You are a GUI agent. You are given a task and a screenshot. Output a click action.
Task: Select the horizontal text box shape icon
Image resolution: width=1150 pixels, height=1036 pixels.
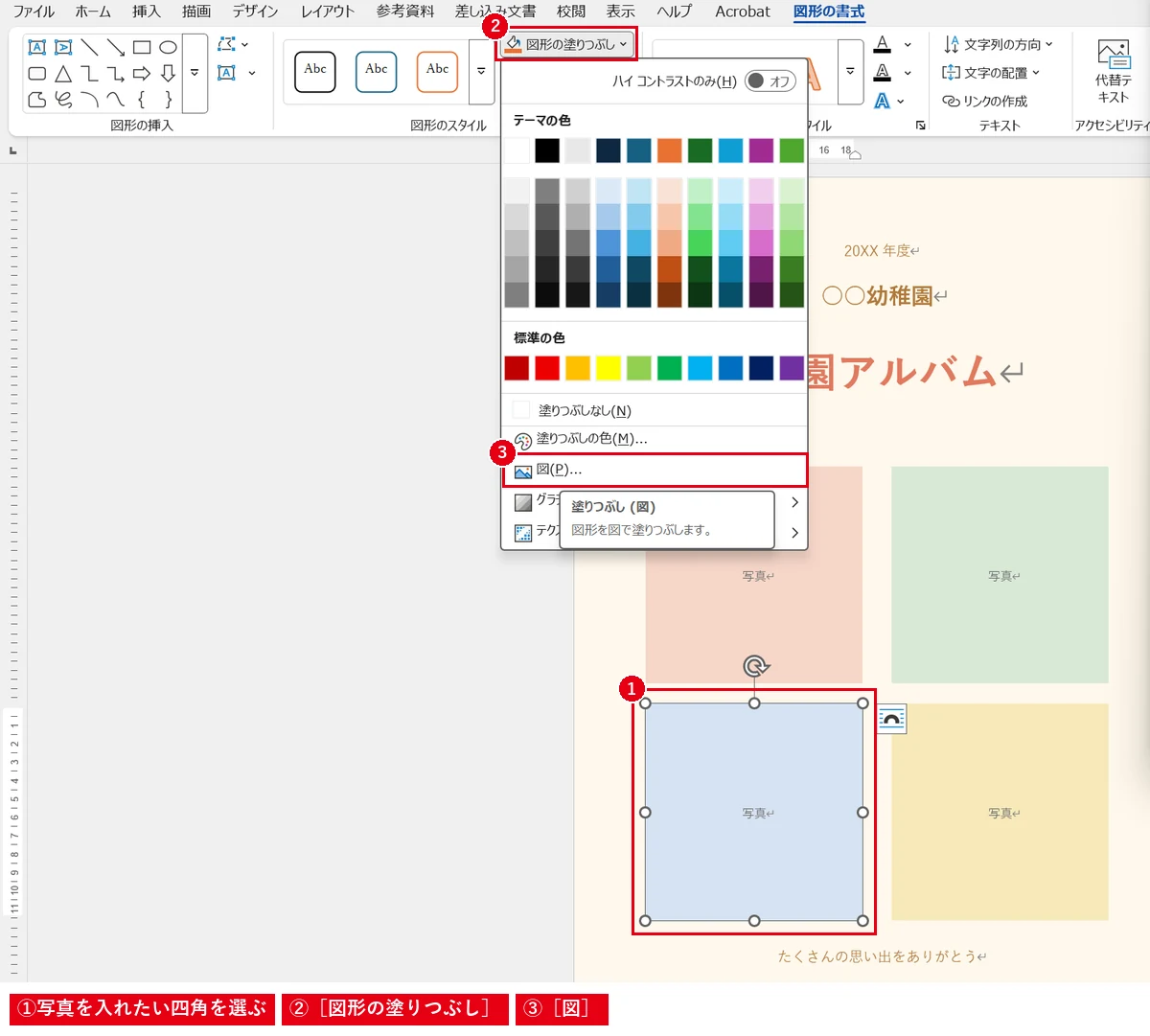(x=37, y=47)
